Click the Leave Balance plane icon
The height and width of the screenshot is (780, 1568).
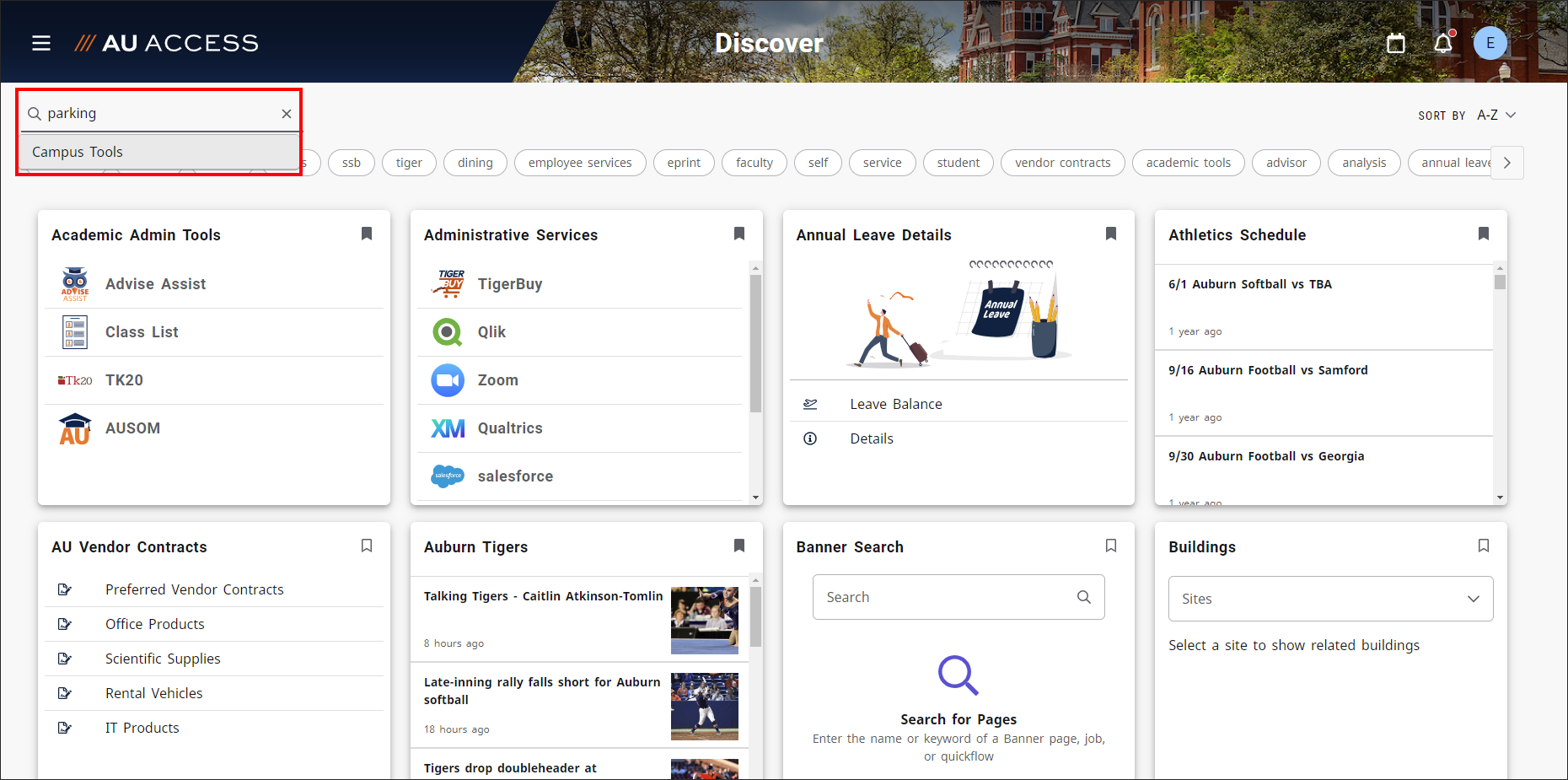(810, 404)
